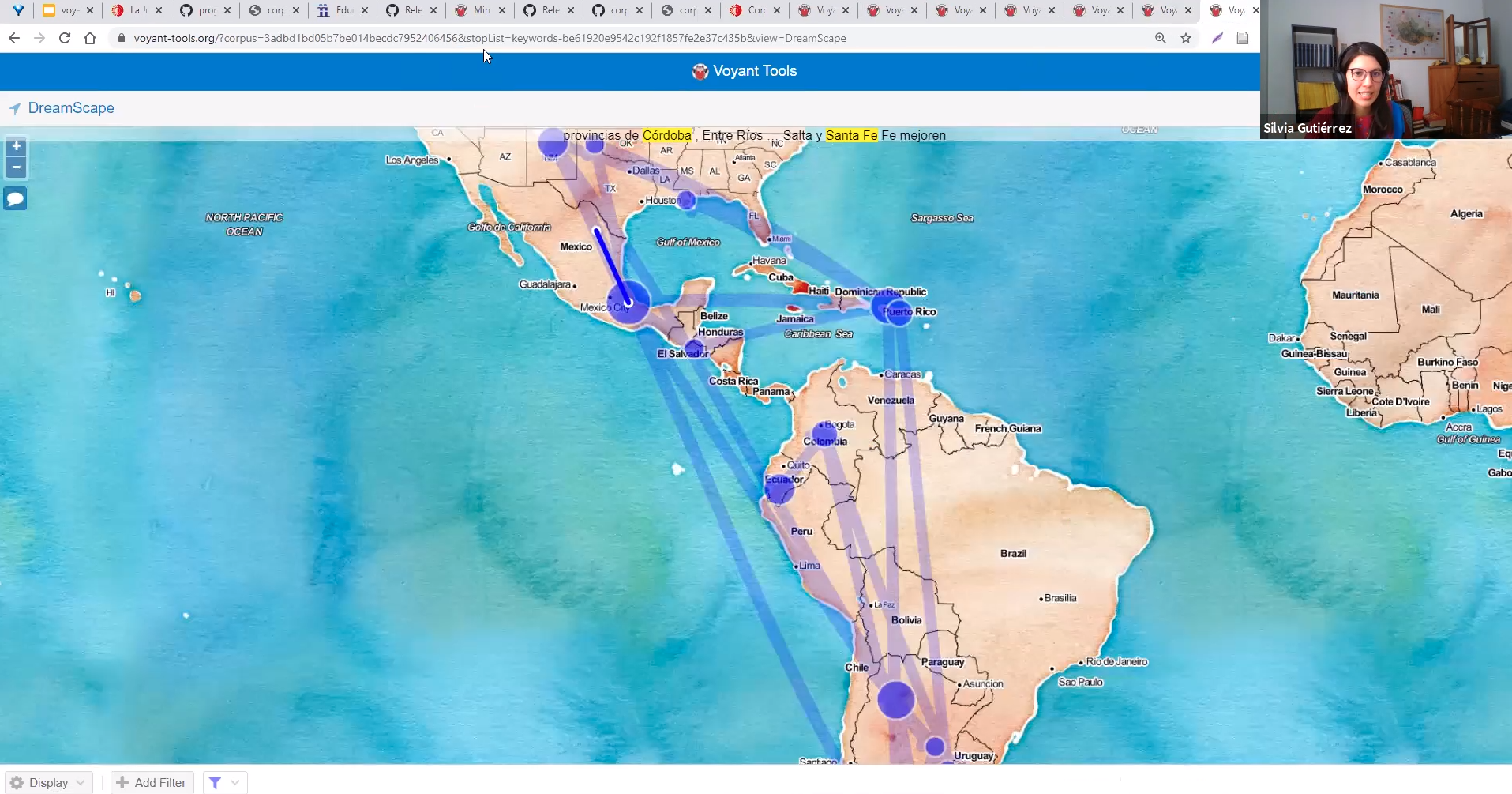Open the page zoom magnifier icon
The height and width of the screenshot is (794, 1512).
(1160, 38)
